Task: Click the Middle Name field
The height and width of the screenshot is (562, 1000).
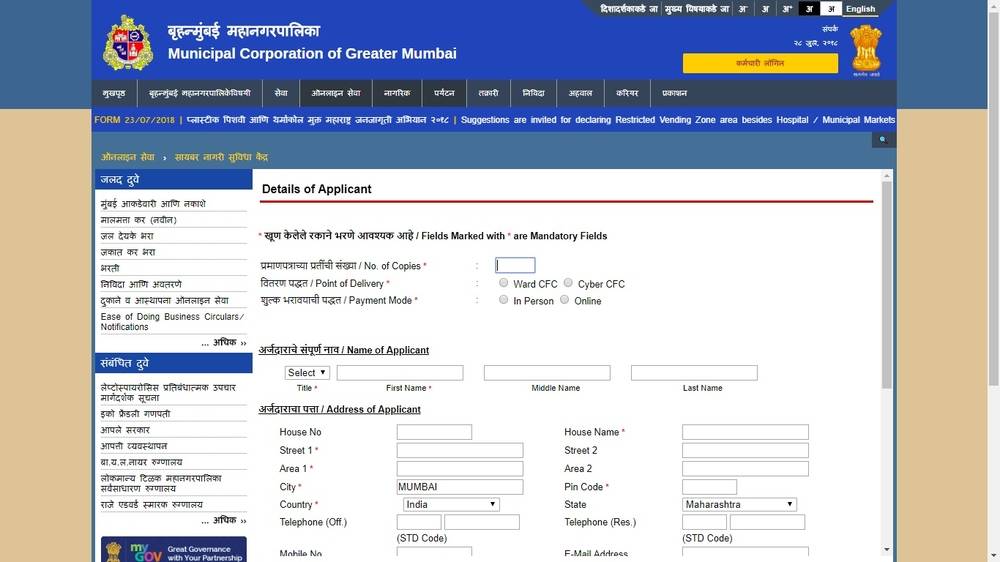Action: pyautogui.click(x=547, y=373)
